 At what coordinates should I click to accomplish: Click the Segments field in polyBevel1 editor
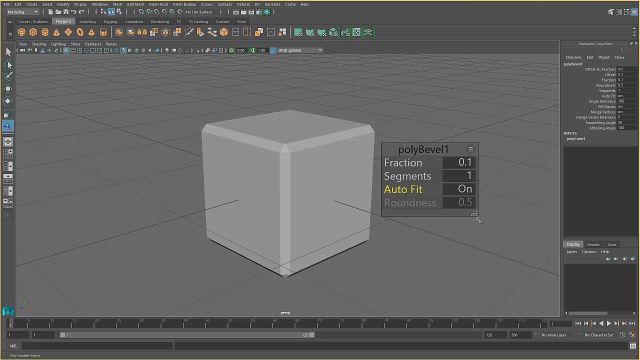coord(459,176)
